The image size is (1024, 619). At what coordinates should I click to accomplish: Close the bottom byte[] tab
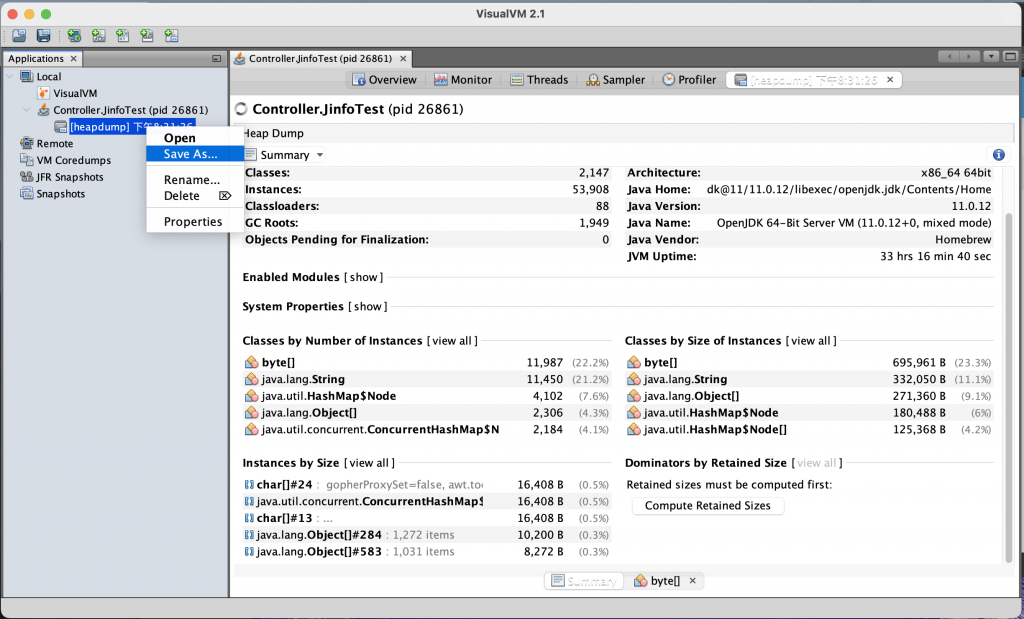693,581
